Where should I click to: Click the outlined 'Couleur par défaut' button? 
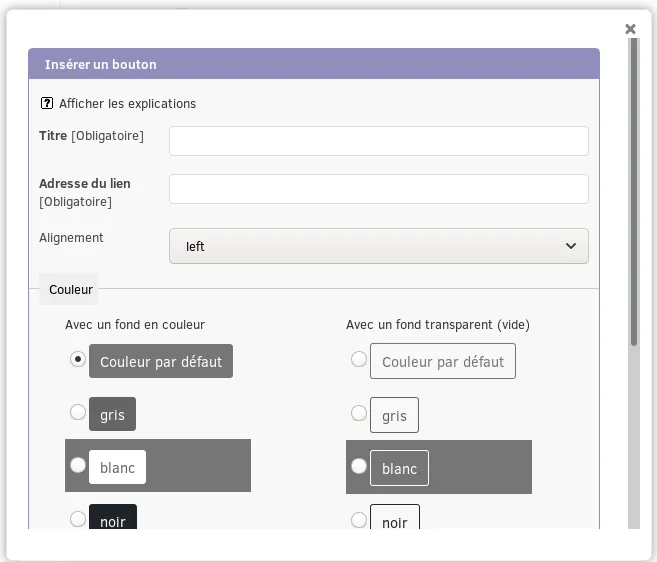[x=443, y=361]
